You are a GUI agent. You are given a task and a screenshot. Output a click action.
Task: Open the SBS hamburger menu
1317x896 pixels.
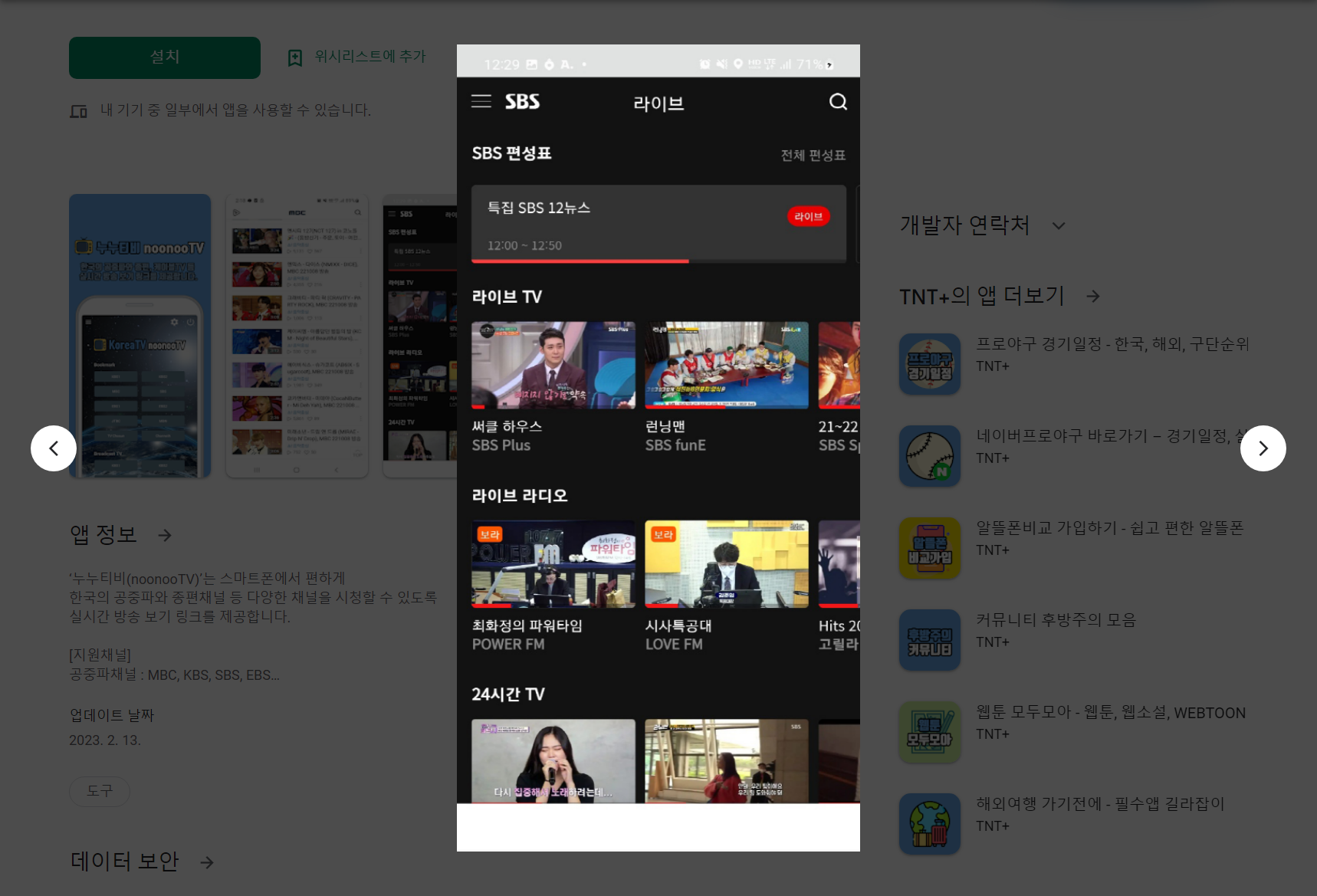point(481,100)
